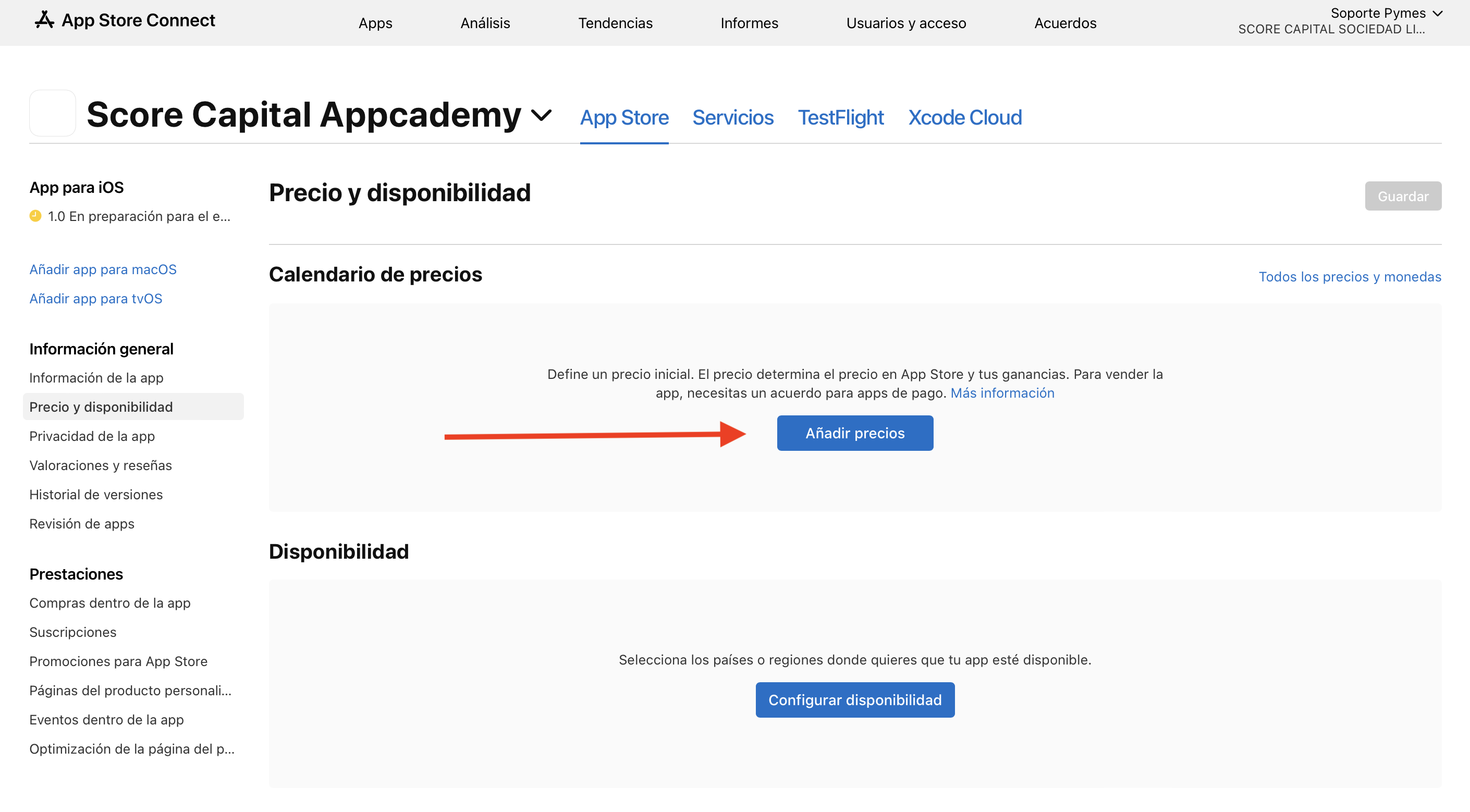Click the App para iOS heading
1470x812 pixels.
pyautogui.click(x=77, y=187)
